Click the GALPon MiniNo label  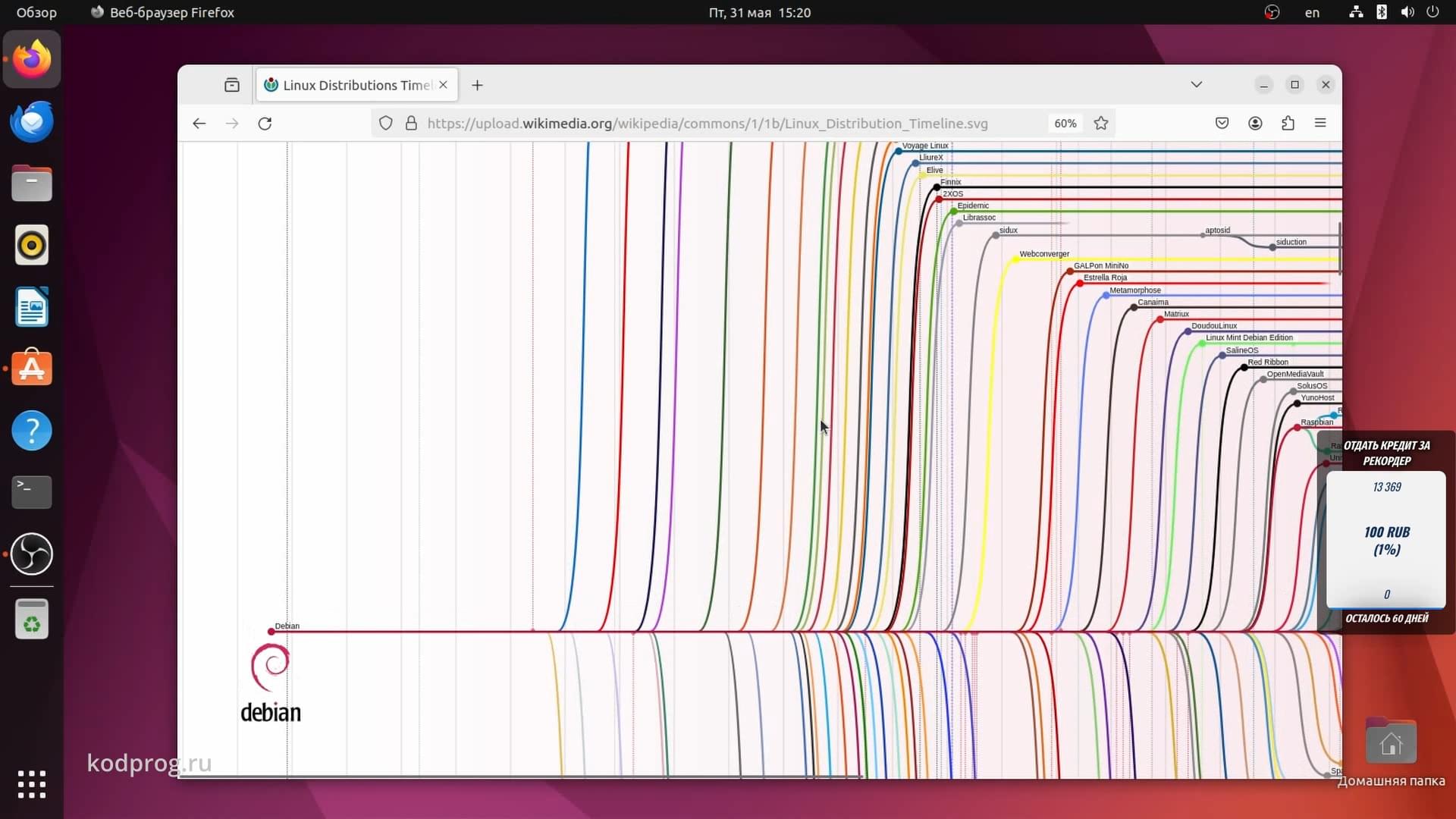tap(1100, 266)
